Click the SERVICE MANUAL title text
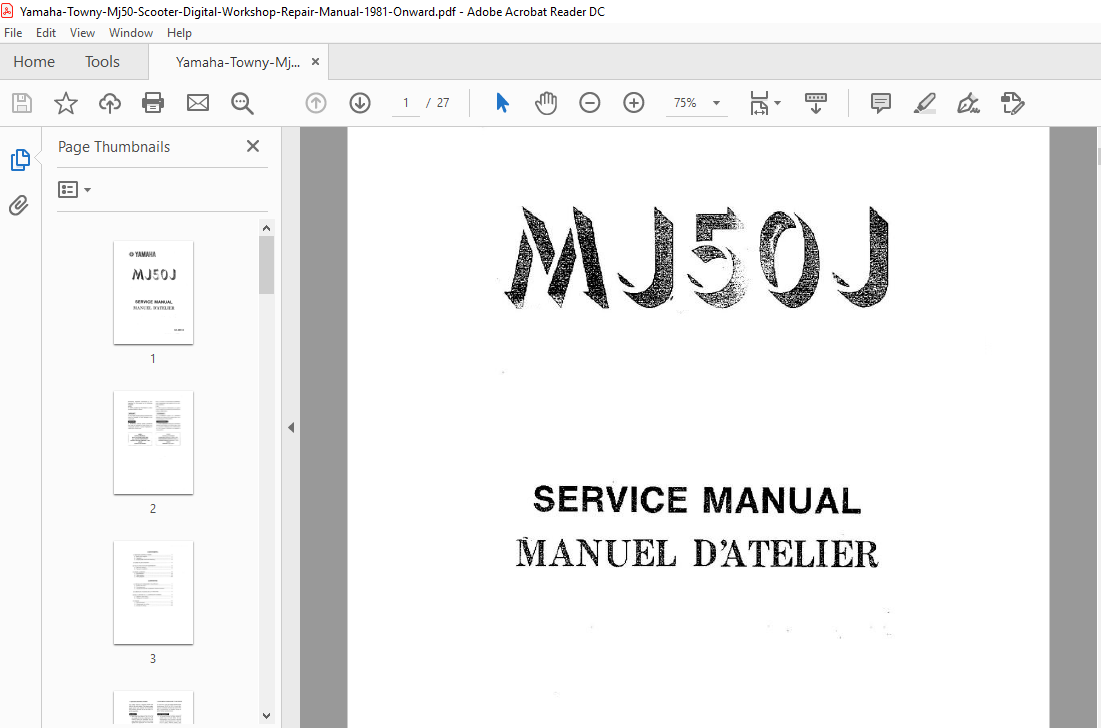Image resolution: width=1101 pixels, height=728 pixels. pyautogui.click(x=697, y=501)
